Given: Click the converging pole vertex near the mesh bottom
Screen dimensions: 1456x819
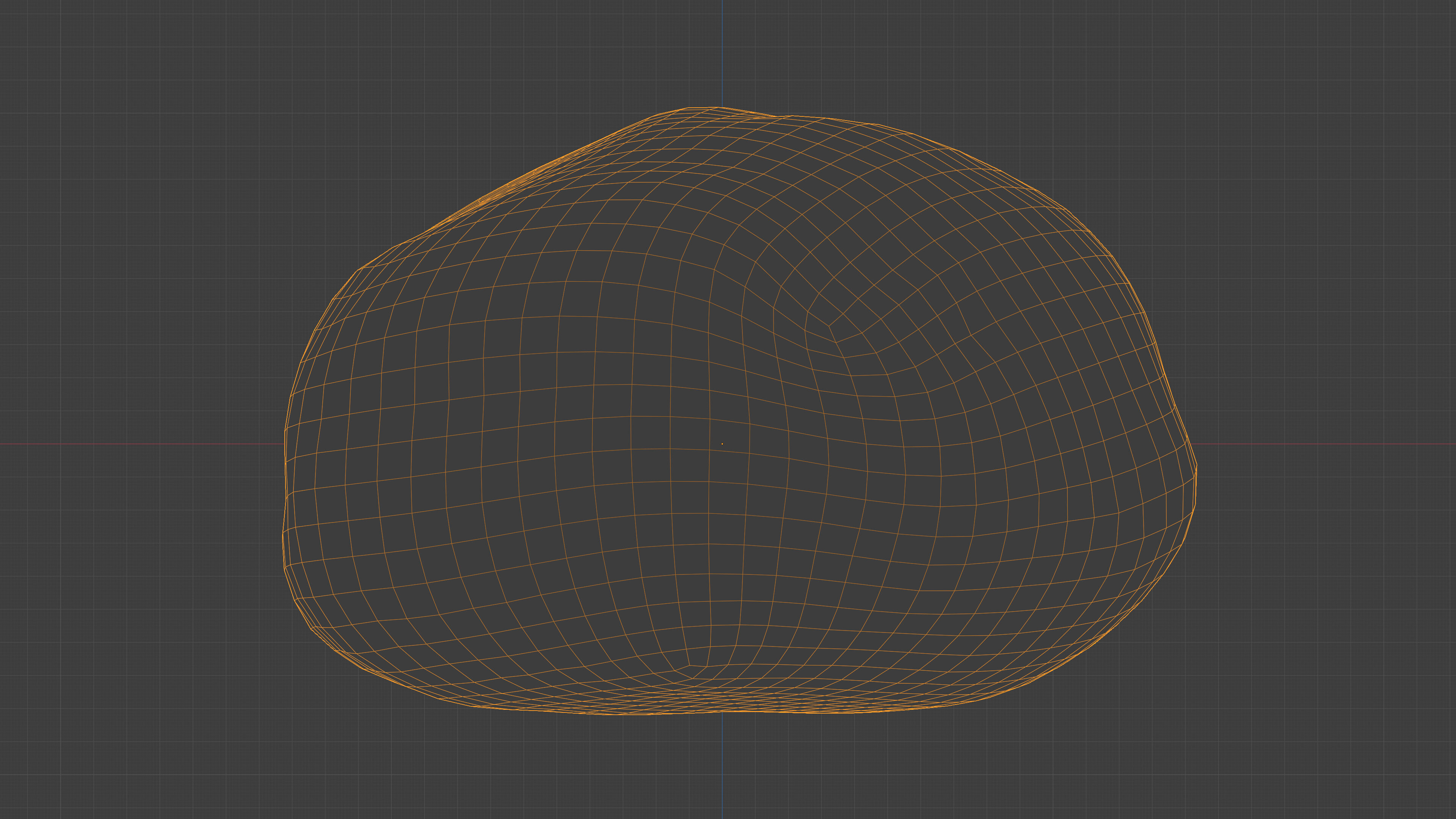Looking at the screenshot, I should 690,665.
